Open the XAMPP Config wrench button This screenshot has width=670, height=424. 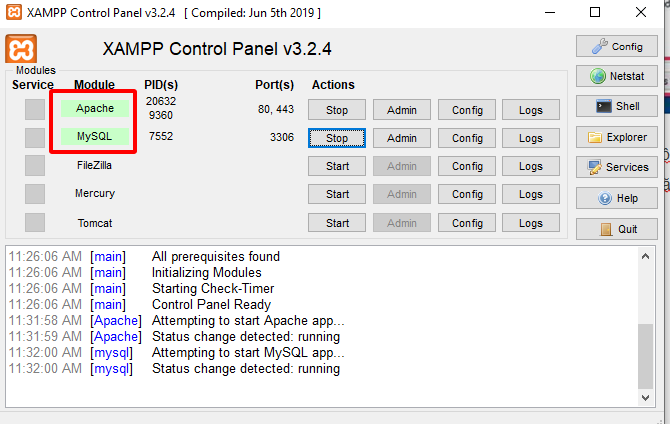(x=617, y=46)
